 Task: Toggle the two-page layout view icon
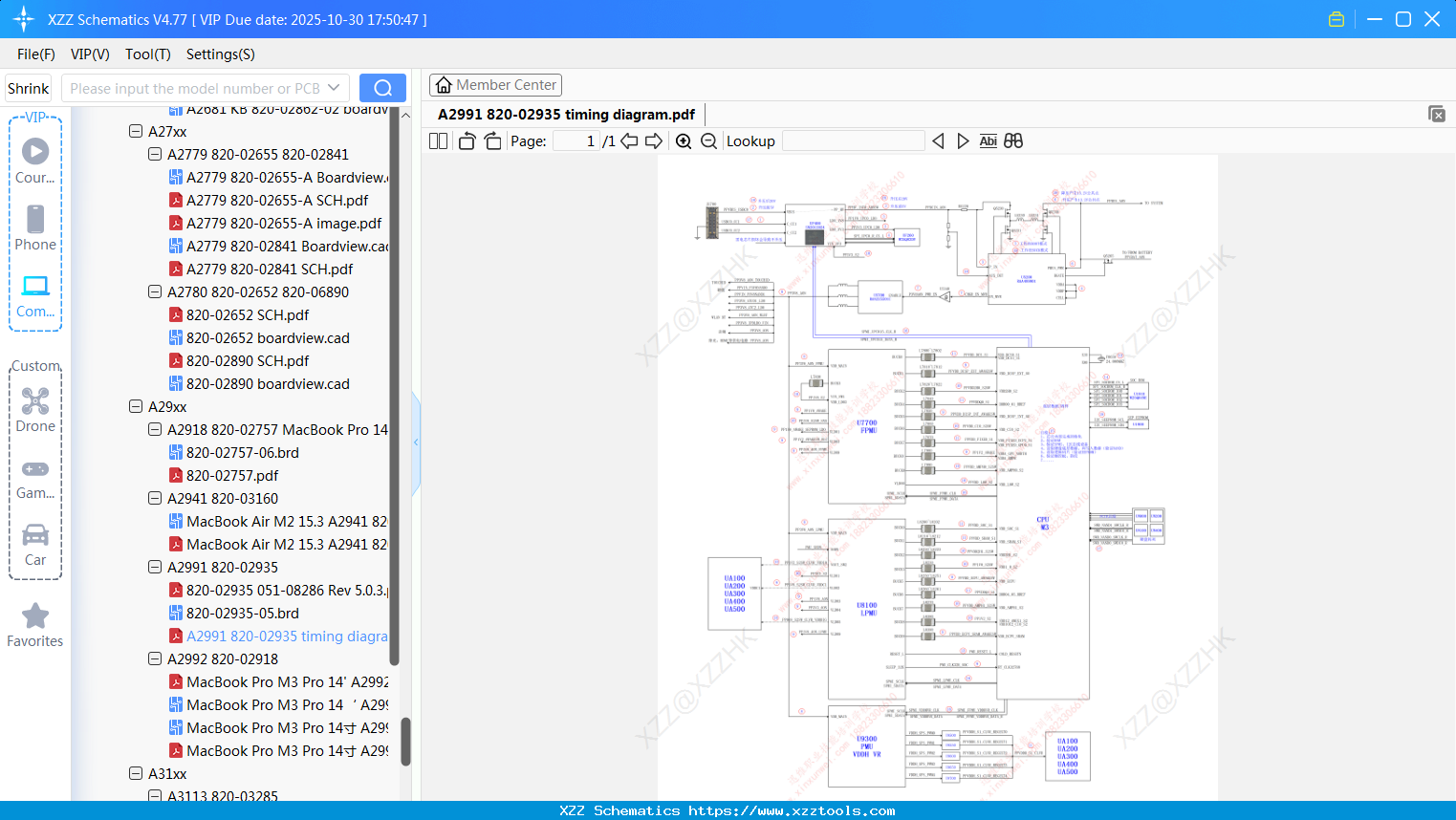pyautogui.click(x=438, y=141)
